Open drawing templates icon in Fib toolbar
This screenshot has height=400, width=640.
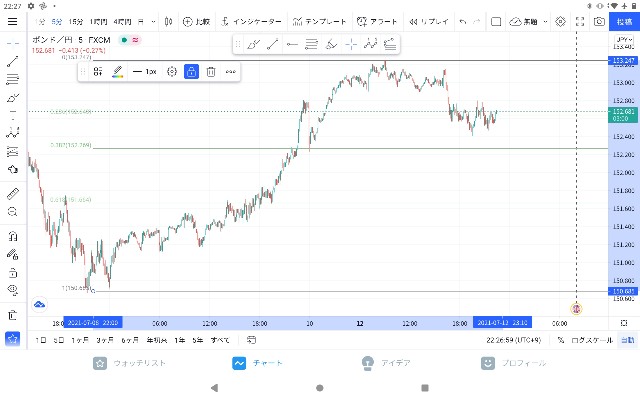(x=98, y=72)
